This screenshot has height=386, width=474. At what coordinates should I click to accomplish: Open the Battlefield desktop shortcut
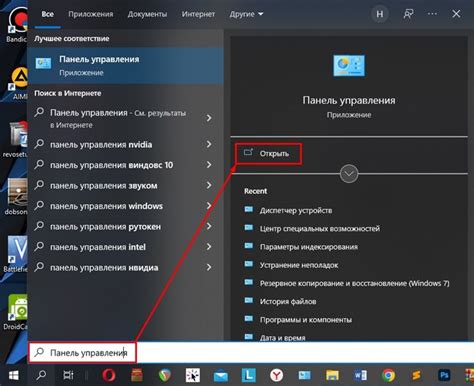pos(16,254)
